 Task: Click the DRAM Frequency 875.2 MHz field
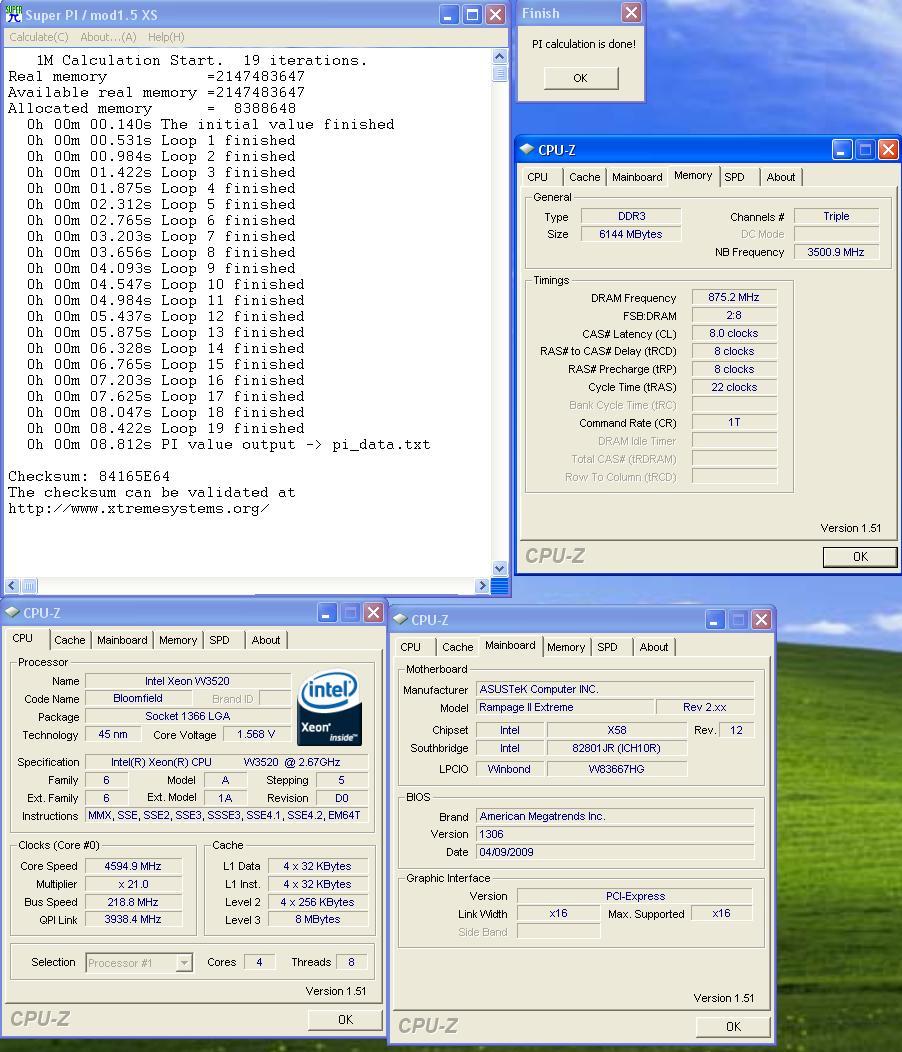(x=734, y=297)
